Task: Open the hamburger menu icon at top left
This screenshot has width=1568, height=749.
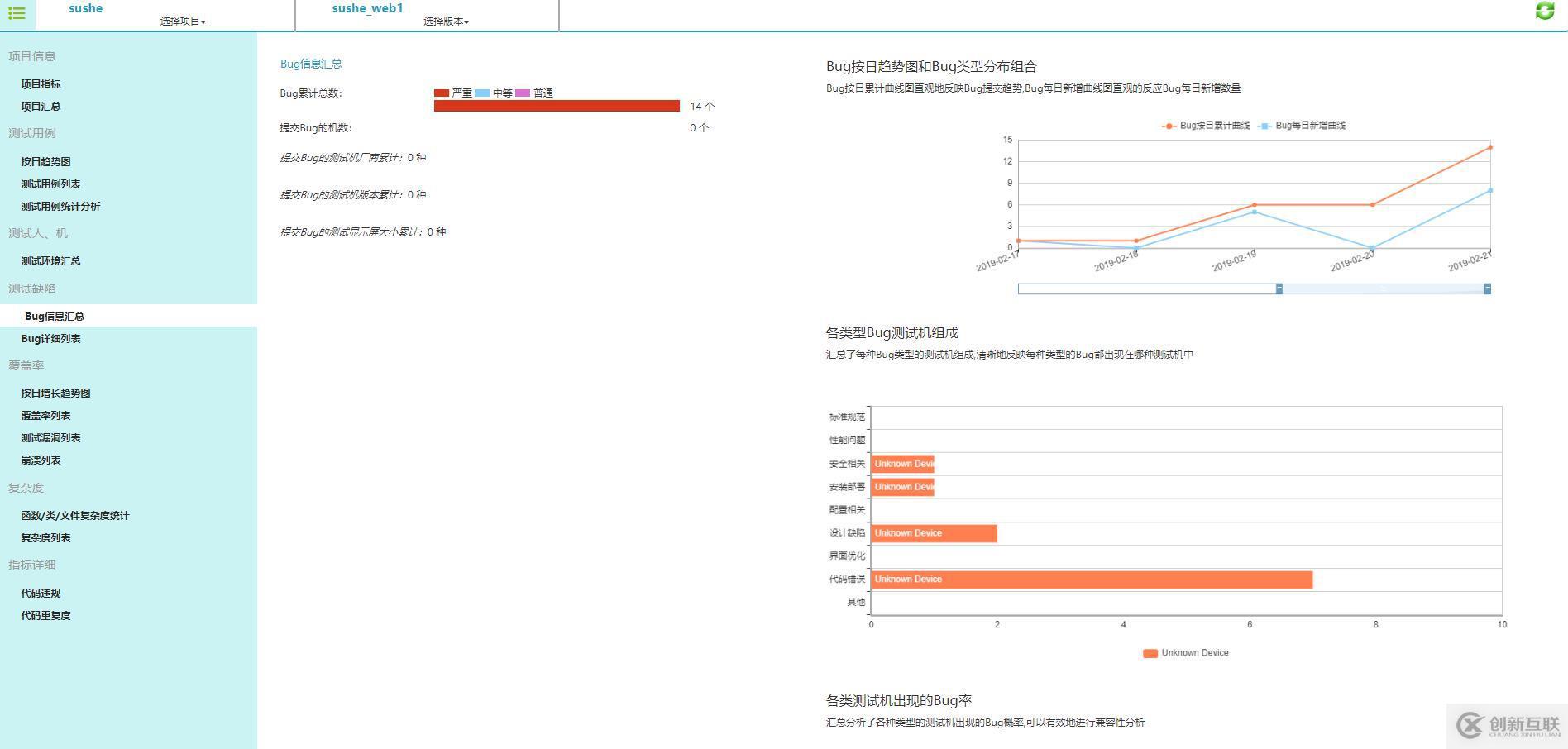Action: pyautogui.click(x=17, y=12)
